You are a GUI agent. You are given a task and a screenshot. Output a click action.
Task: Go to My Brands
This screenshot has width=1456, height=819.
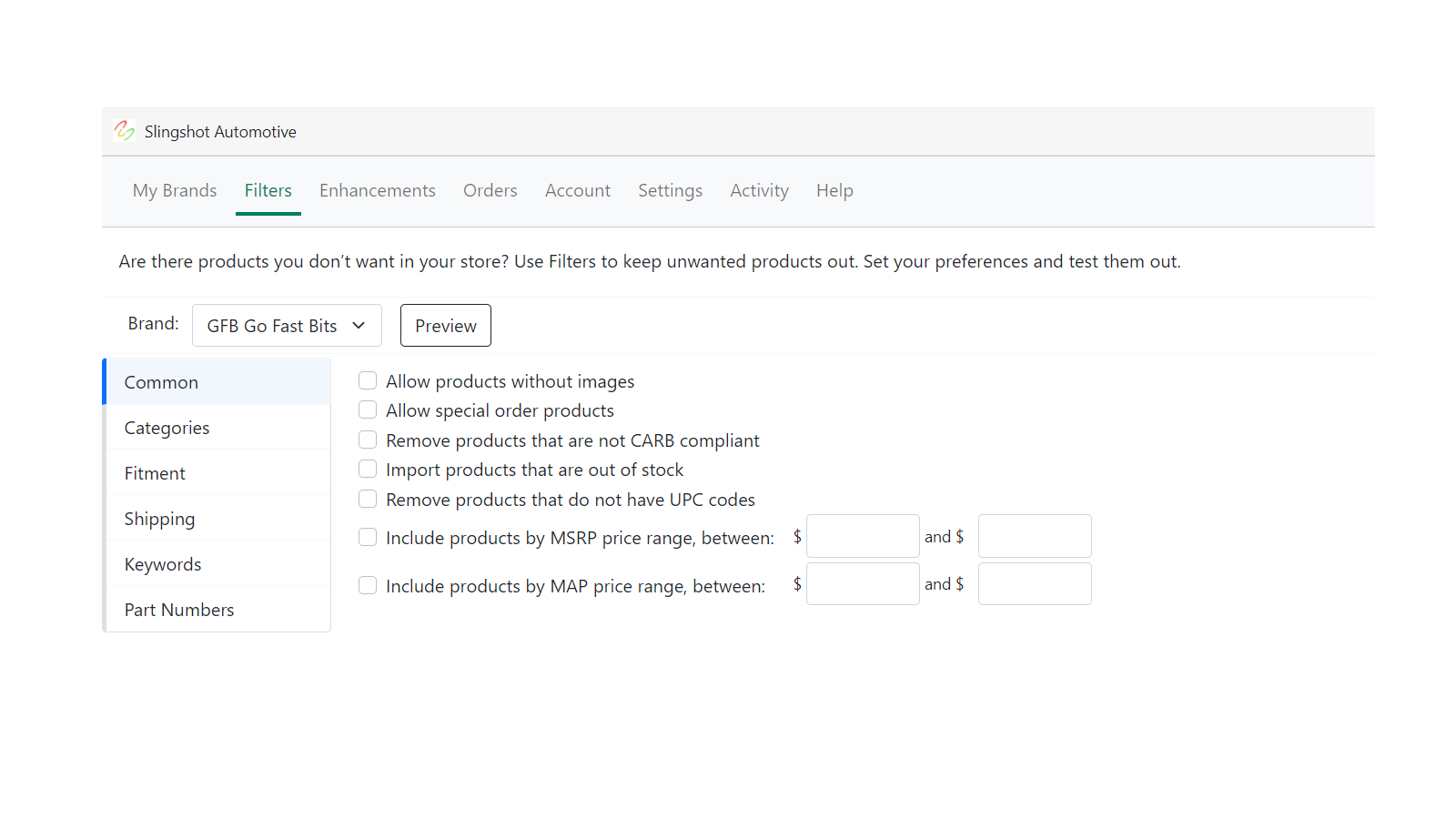(x=175, y=190)
